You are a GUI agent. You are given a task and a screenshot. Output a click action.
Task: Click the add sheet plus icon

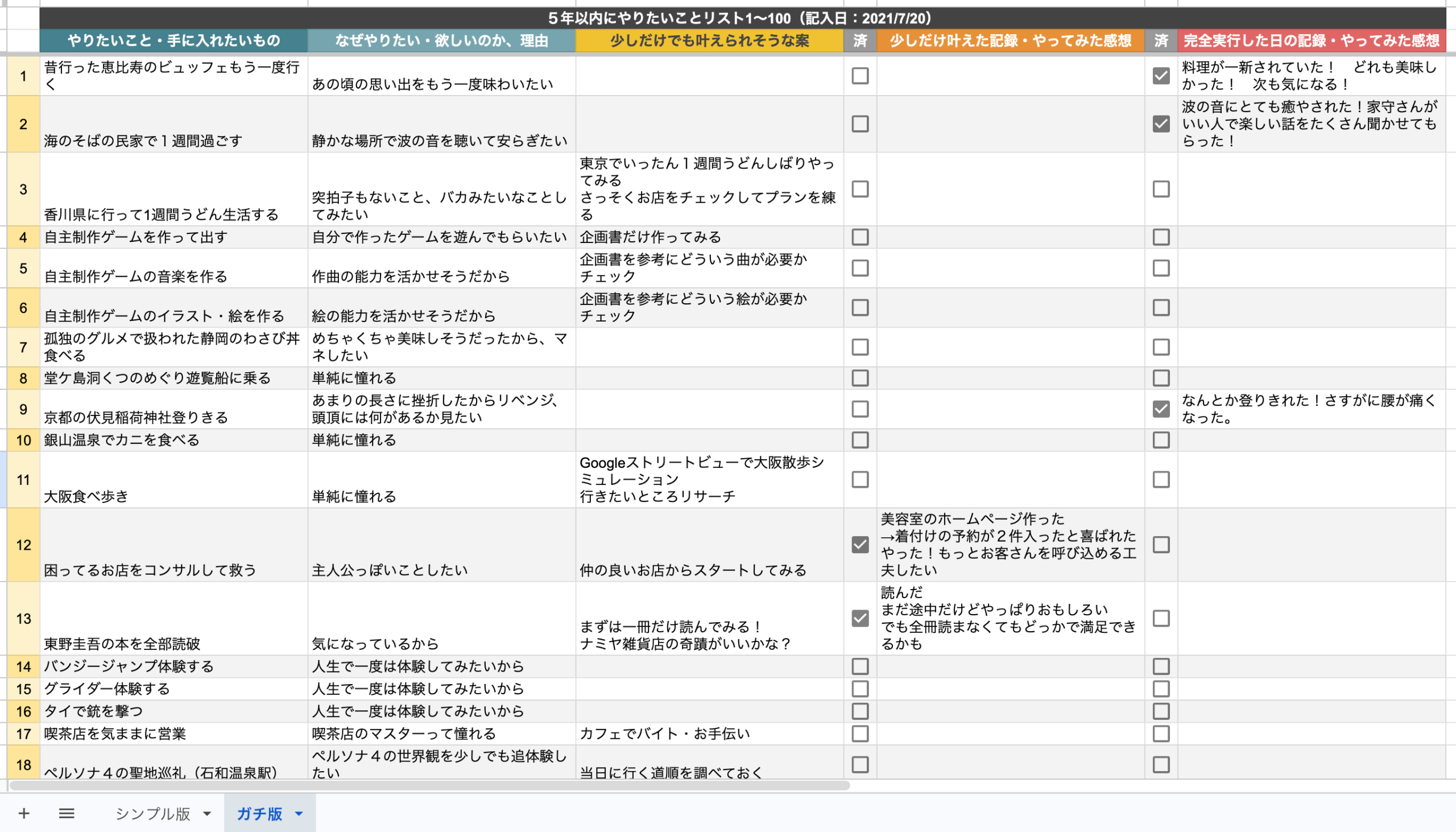[24, 813]
